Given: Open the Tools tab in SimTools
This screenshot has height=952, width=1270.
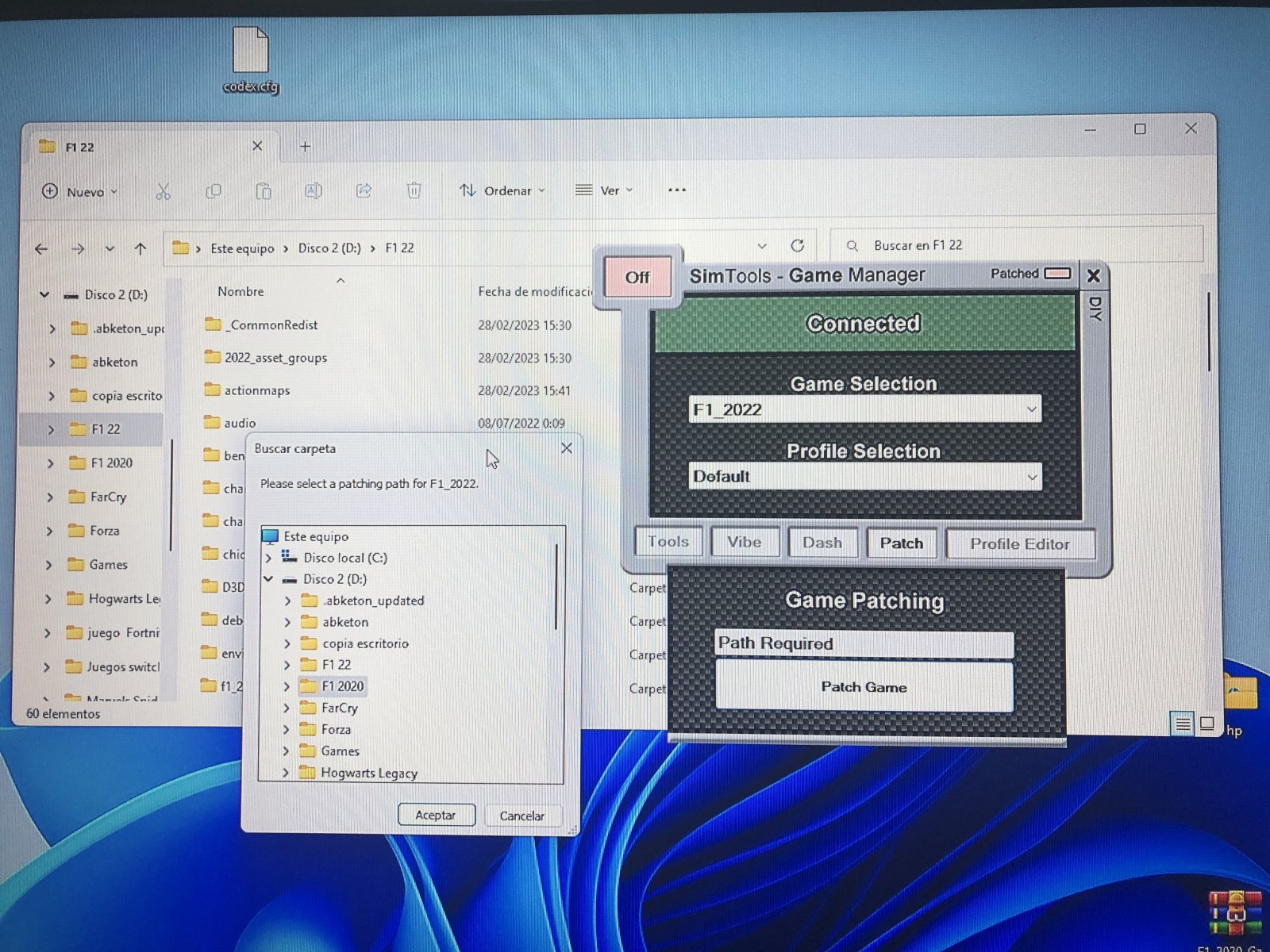Looking at the screenshot, I should tap(668, 542).
